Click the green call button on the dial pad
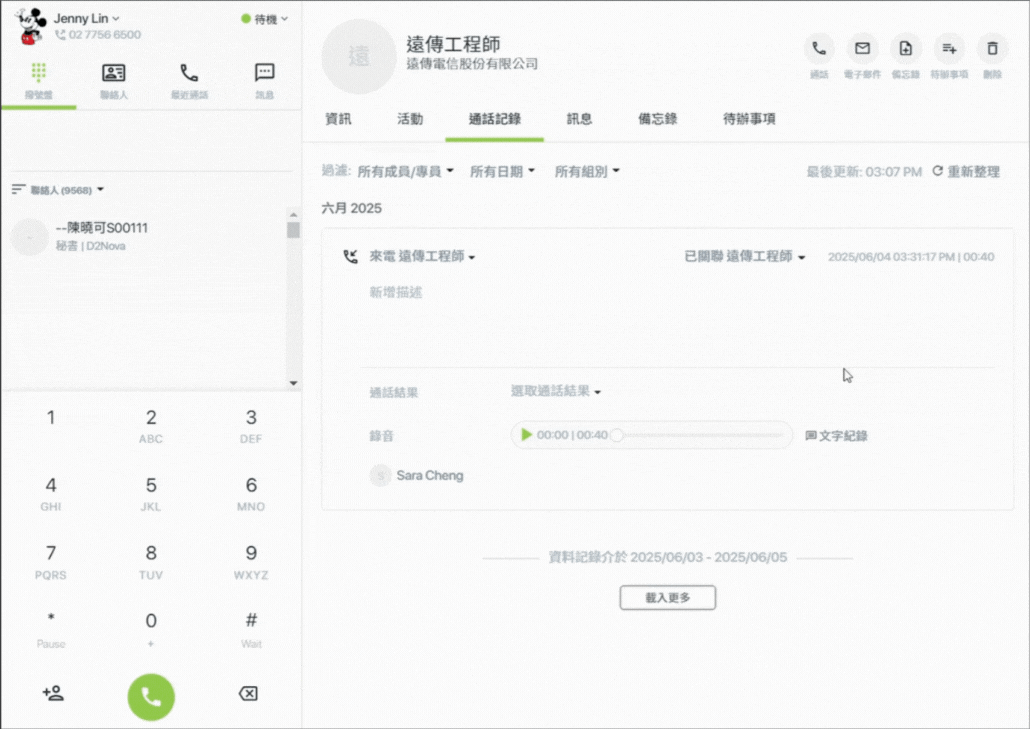The image size is (1030, 729). pyautogui.click(x=151, y=697)
